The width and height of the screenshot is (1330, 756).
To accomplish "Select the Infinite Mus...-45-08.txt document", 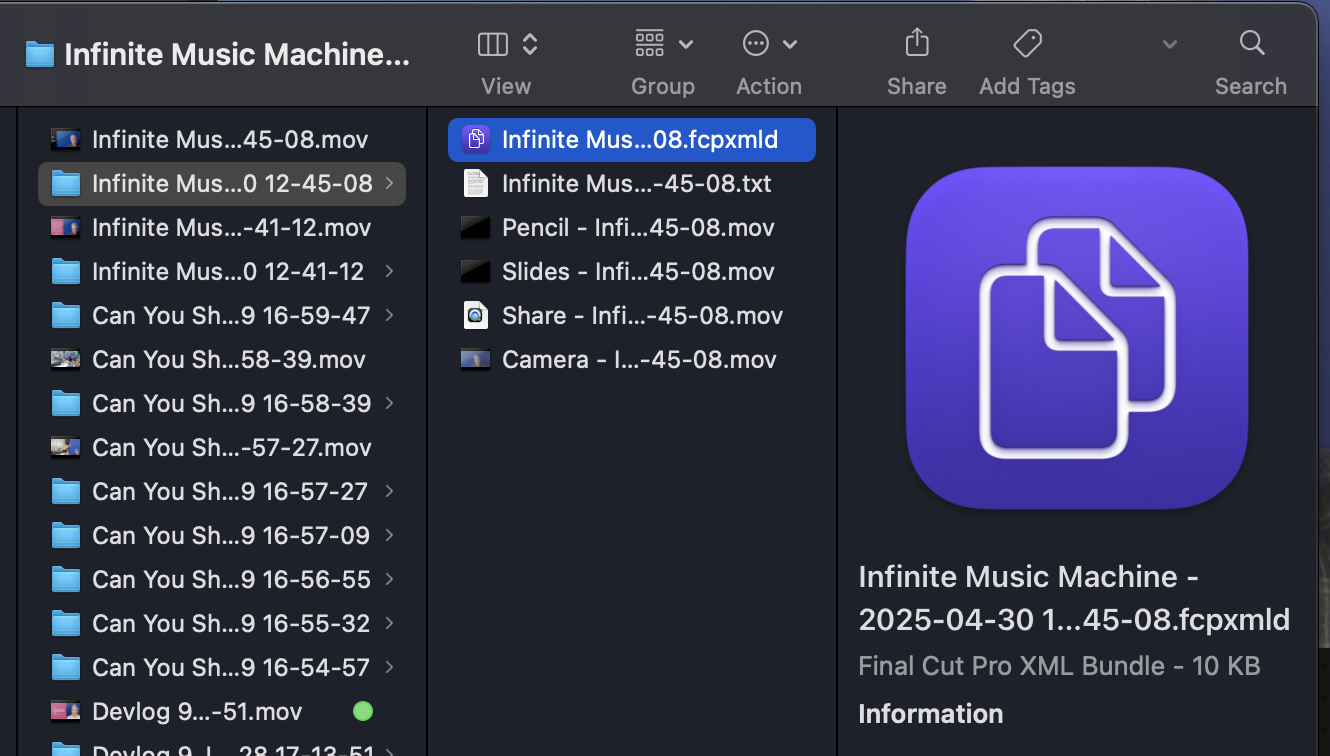I will [636, 184].
